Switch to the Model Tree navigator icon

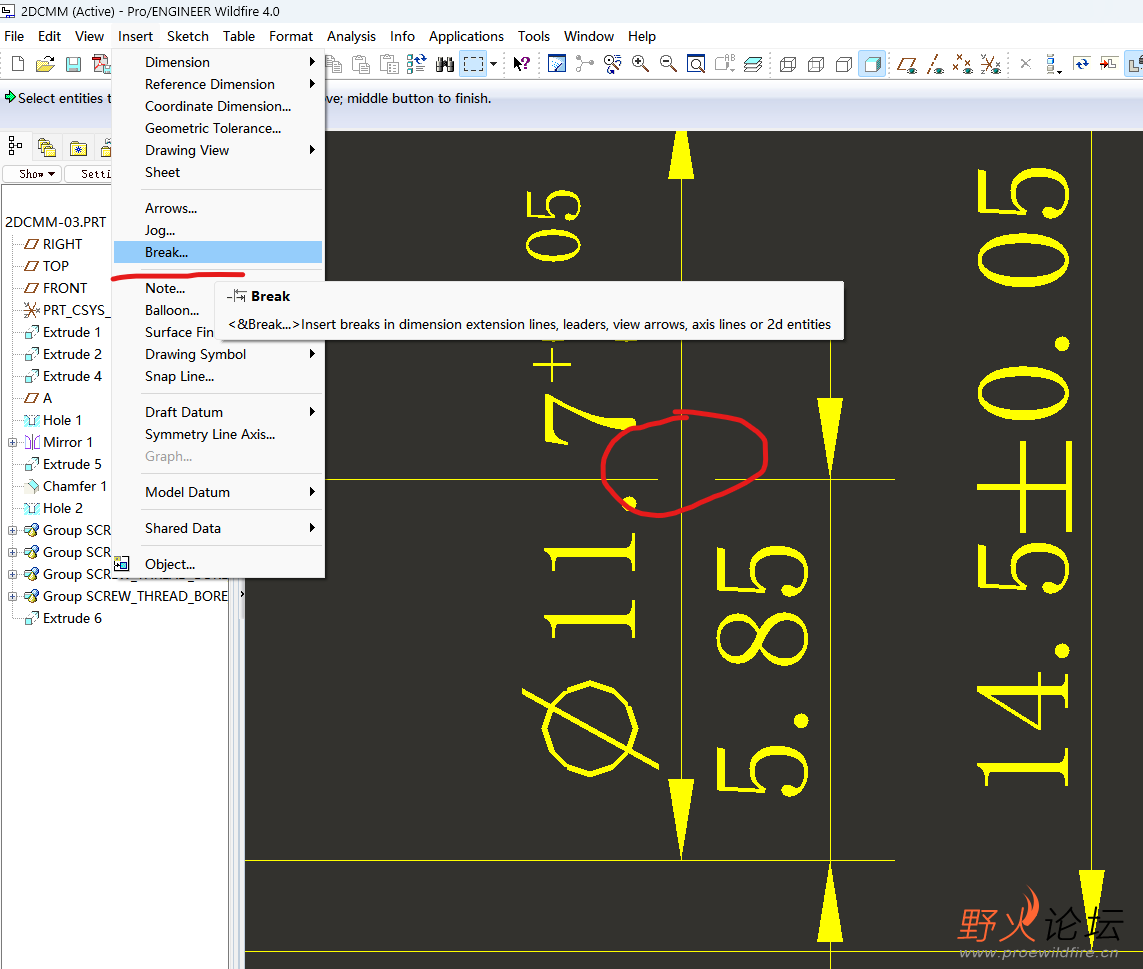pyautogui.click(x=15, y=146)
